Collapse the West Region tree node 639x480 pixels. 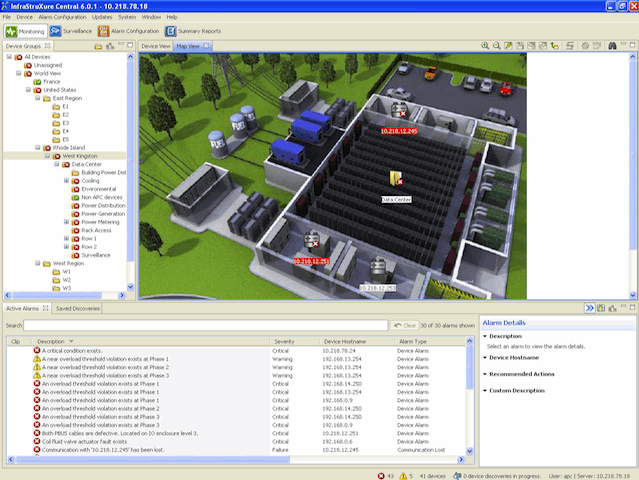38,263
